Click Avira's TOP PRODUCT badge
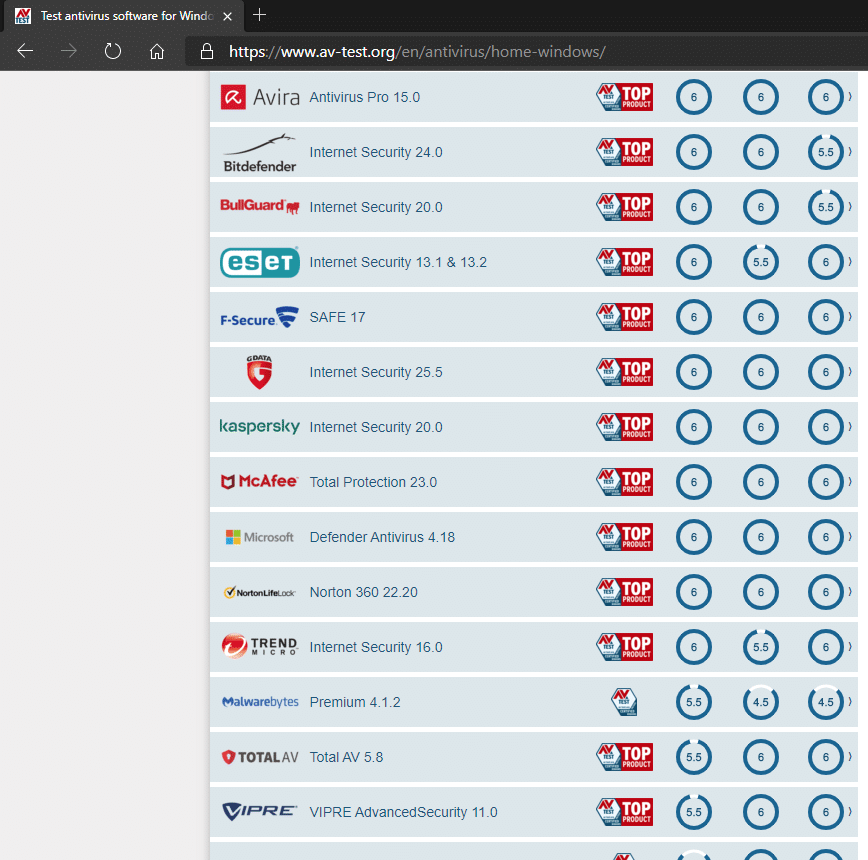Viewport: 868px width, 860px height. tap(624, 97)
